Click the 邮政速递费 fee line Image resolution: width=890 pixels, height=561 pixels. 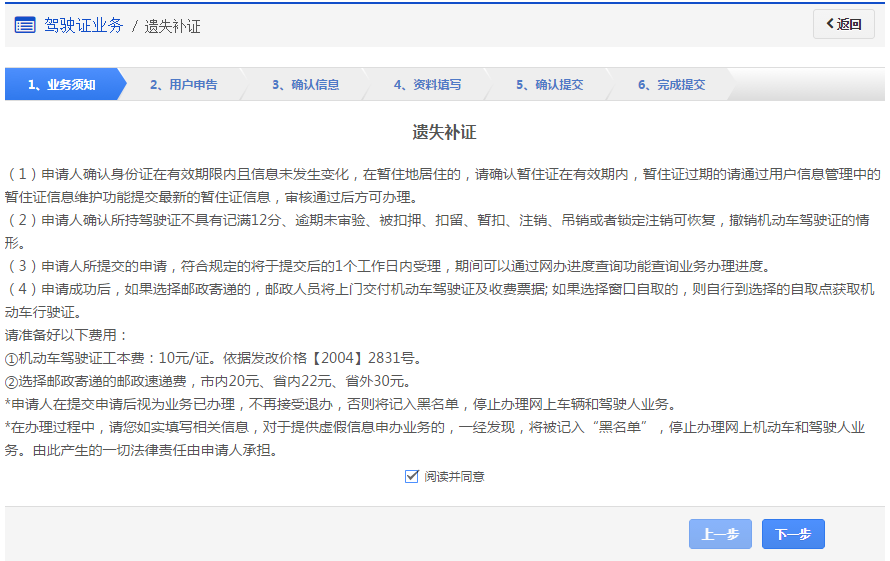point(208,381)
